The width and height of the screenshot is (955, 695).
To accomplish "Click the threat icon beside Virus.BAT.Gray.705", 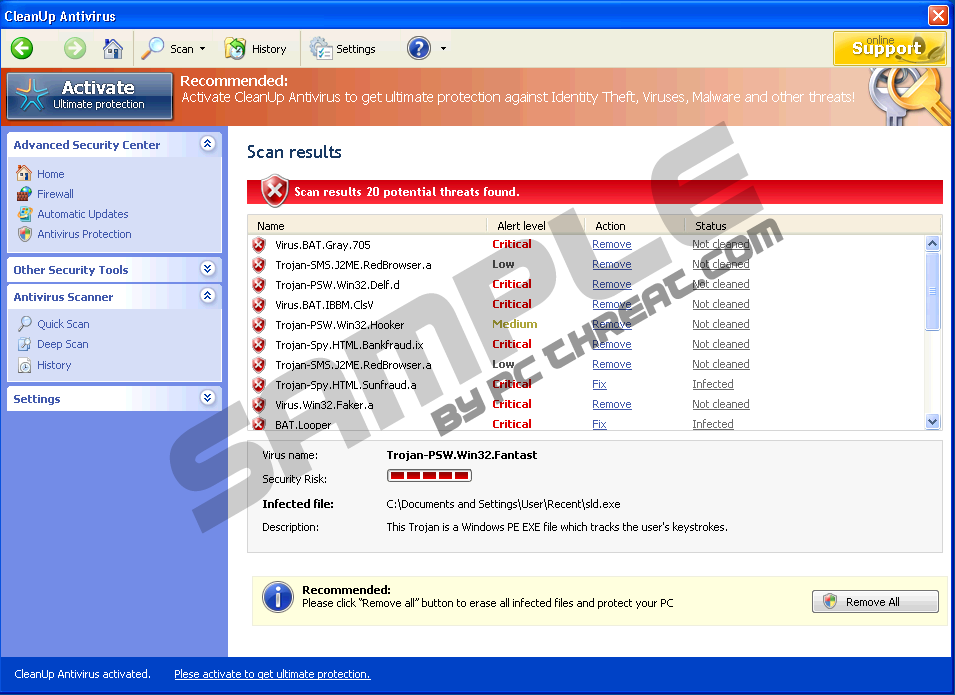I will coord(259,245).
